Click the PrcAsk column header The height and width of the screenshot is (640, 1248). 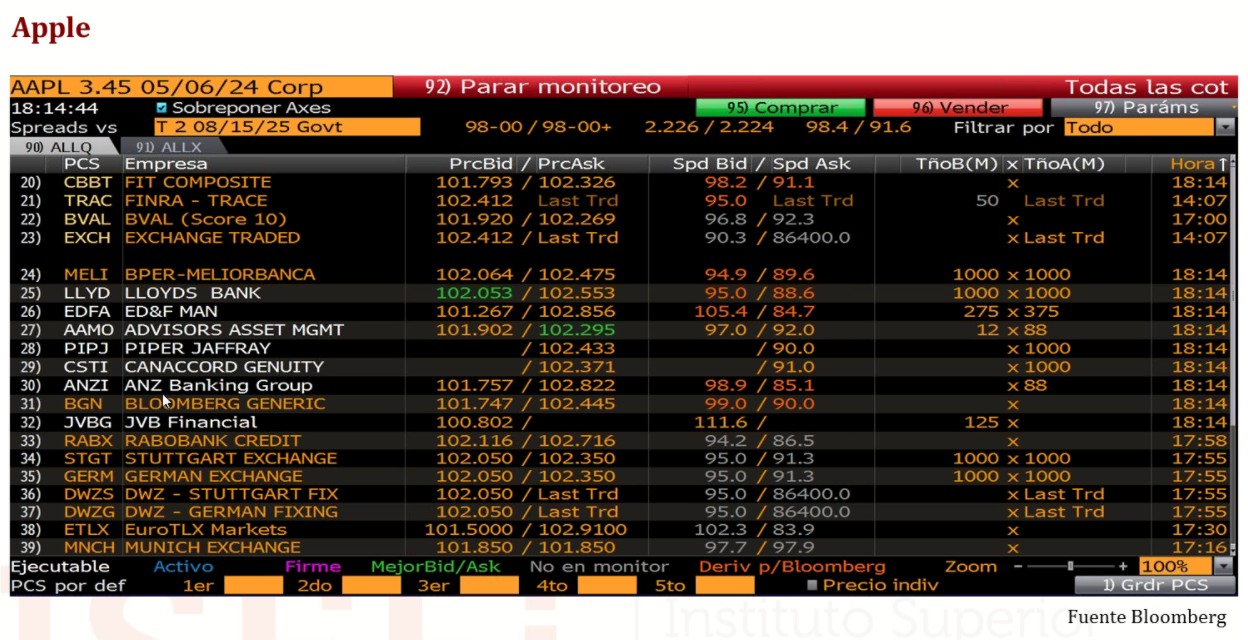[572, 164]
